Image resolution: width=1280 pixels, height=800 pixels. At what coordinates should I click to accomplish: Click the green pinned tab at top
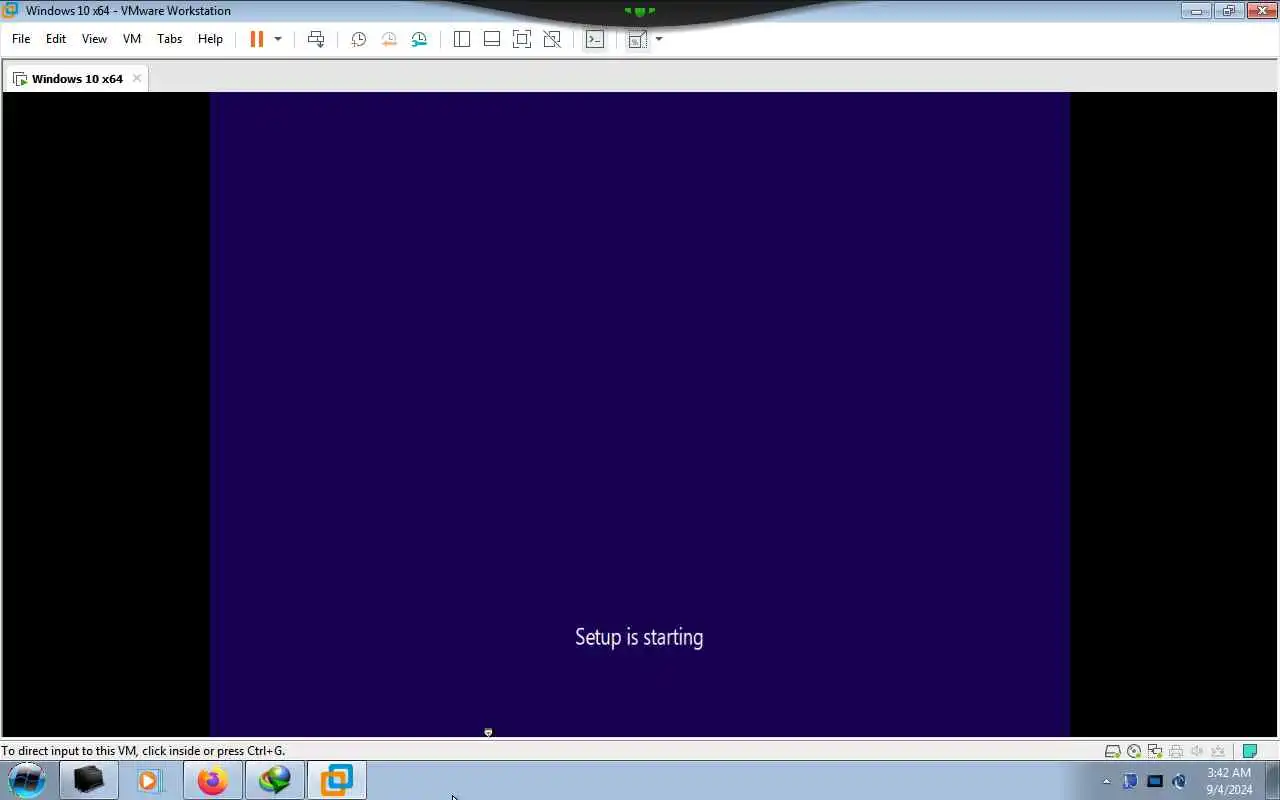640,11
